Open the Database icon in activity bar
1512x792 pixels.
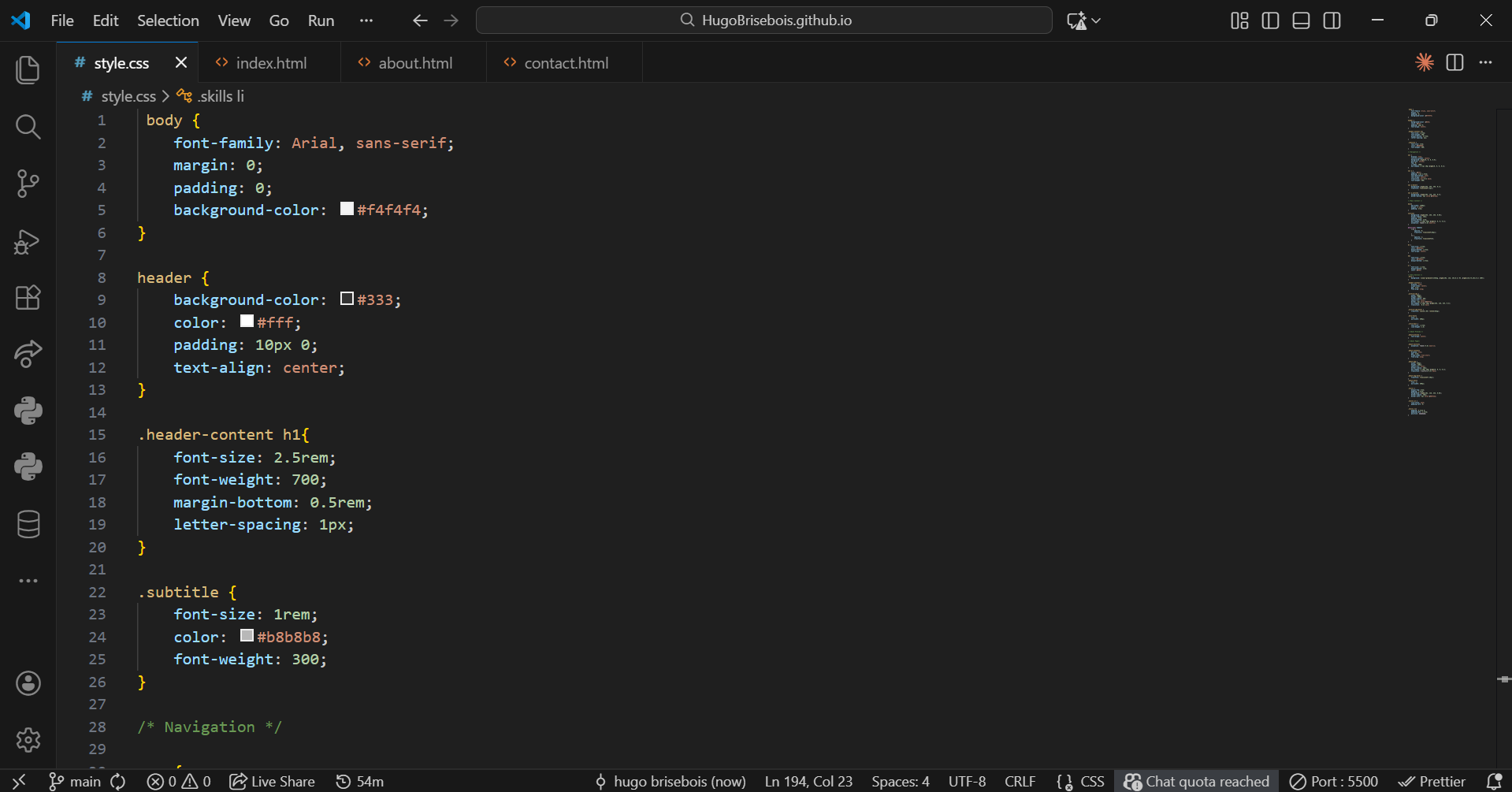[28, 524]
